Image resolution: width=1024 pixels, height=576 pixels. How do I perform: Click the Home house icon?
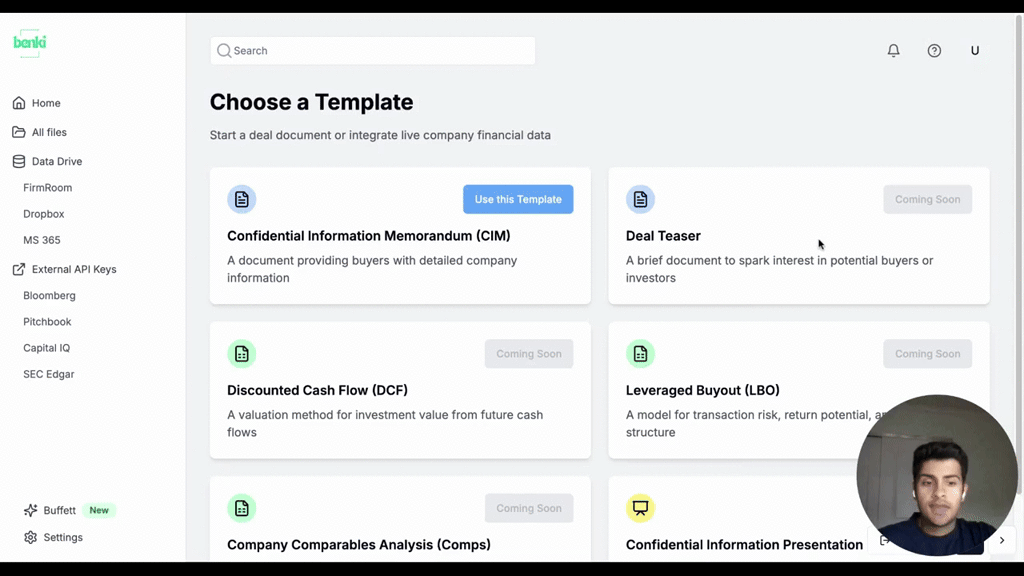pos(19,103)
